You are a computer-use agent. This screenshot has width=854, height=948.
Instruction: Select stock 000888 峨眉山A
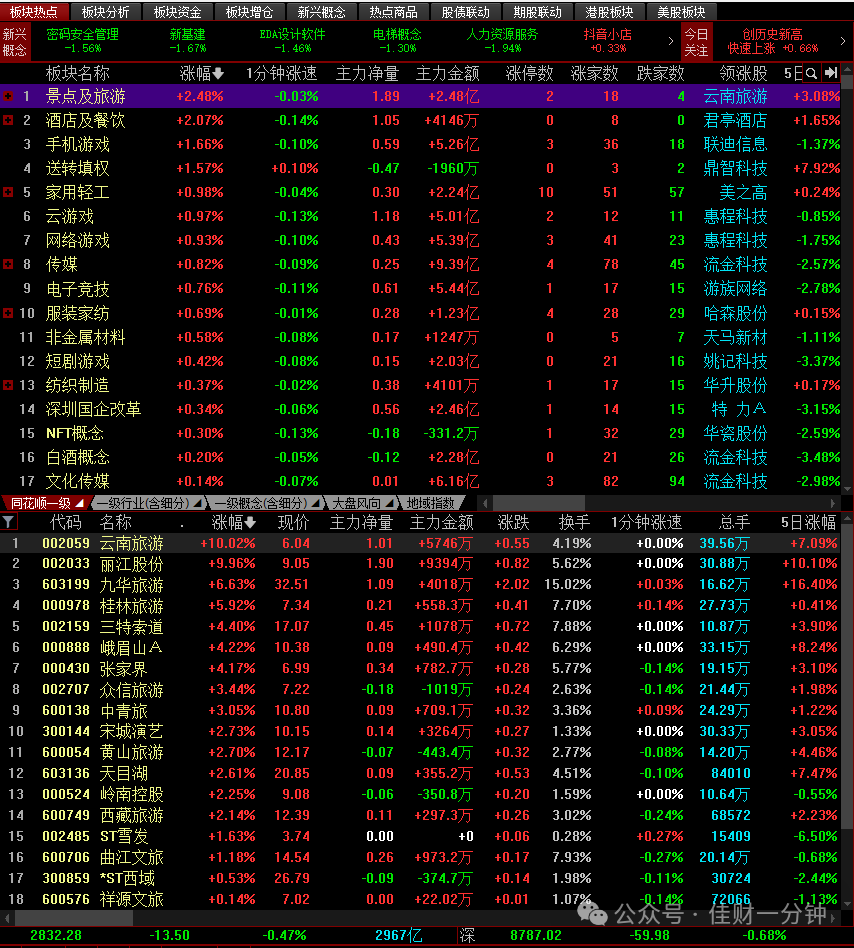pos(420,648)
